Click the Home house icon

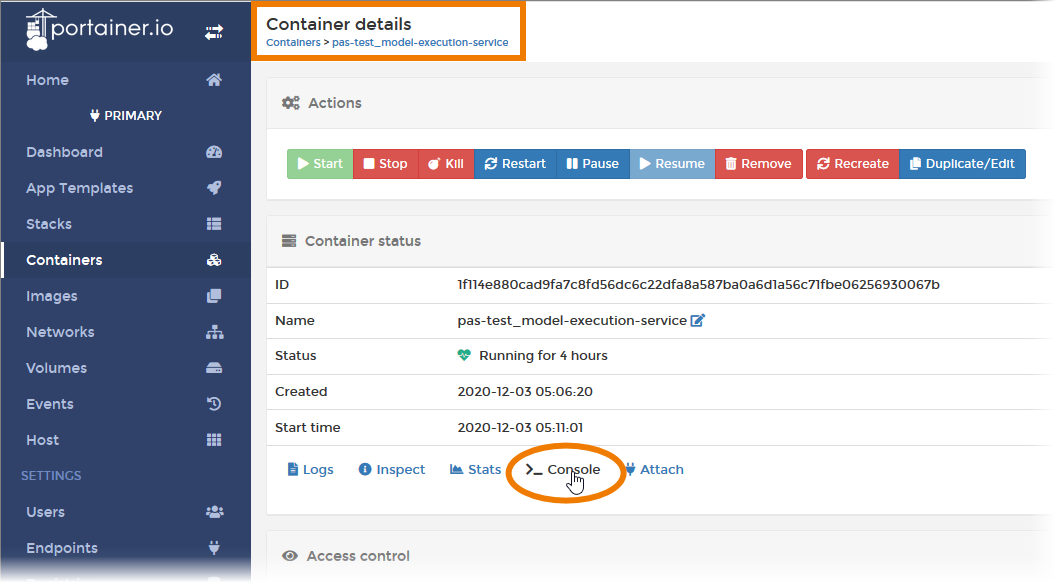[x=214, y=80]
